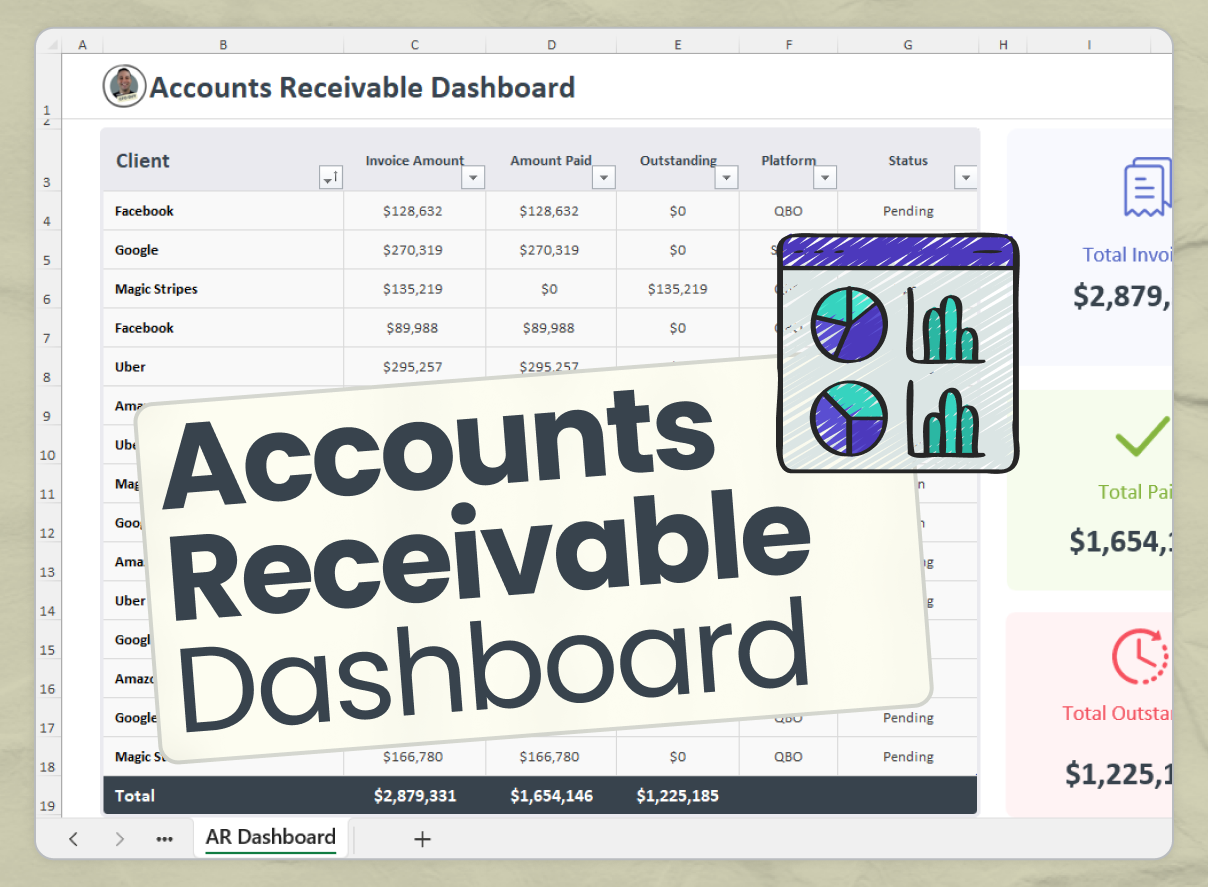Select the Facebook client cell

[145, 211]
